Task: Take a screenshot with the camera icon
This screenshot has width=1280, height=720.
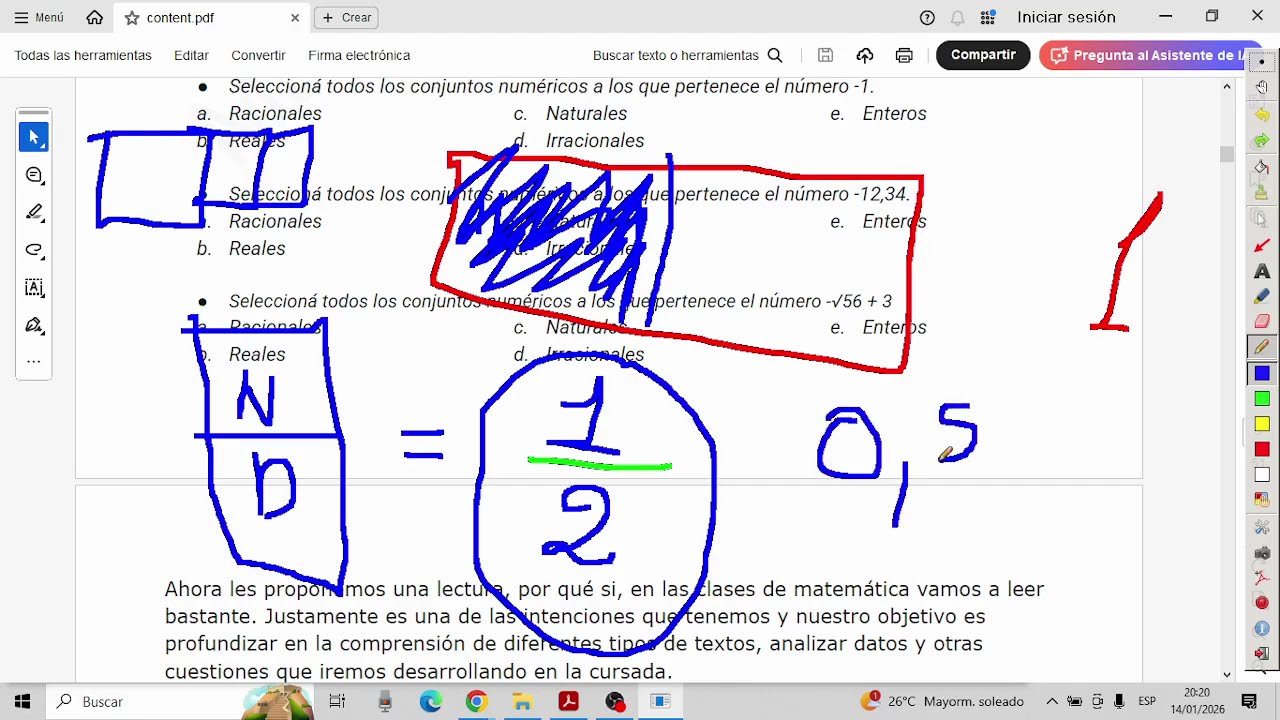Action: (1262, 553)
